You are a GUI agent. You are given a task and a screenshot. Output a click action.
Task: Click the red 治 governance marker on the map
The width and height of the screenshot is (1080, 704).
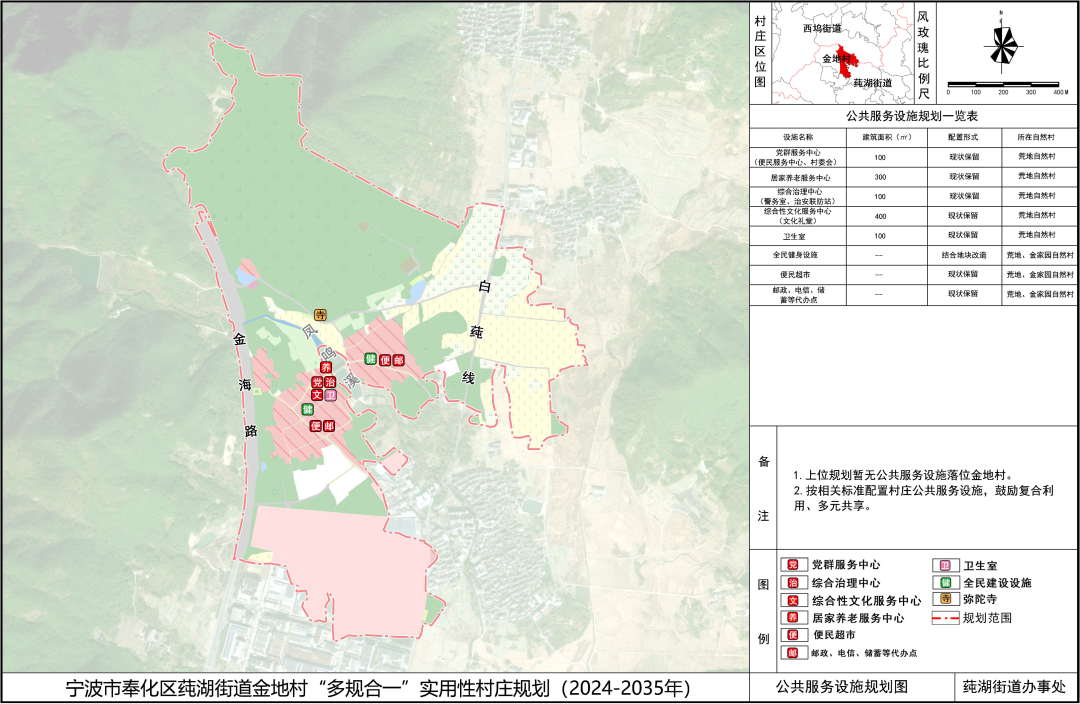[x=331, y=383]
